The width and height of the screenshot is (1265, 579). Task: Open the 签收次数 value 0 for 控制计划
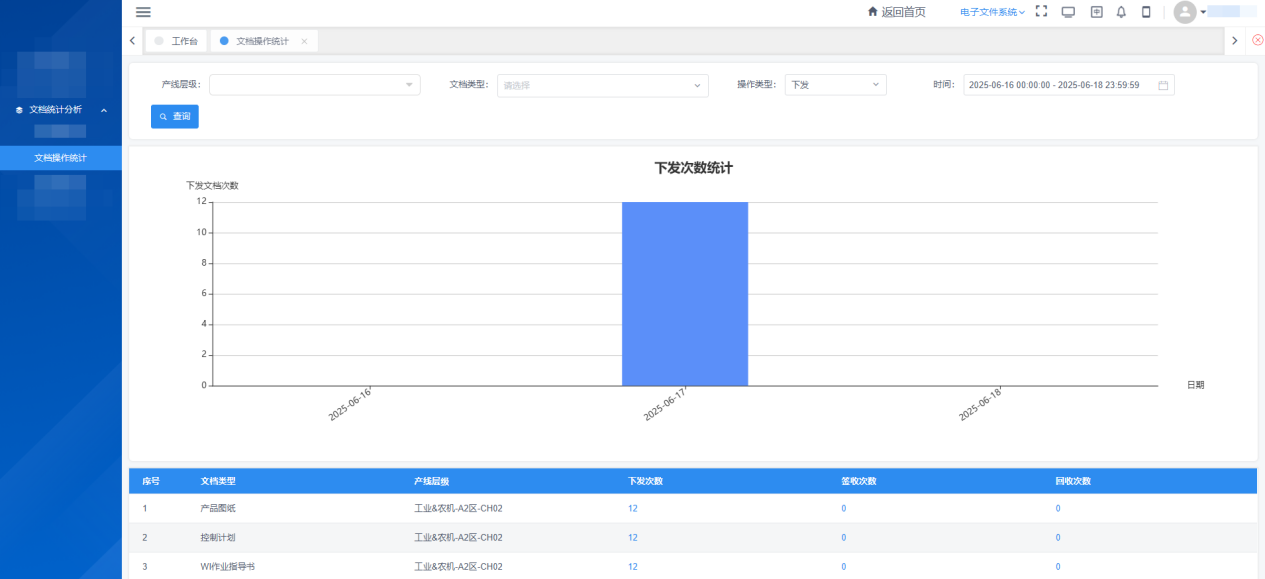(x=844, y=538)
